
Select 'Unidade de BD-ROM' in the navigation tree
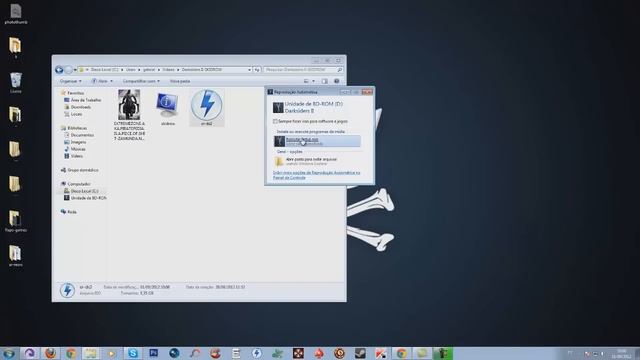tap(88, 198)
